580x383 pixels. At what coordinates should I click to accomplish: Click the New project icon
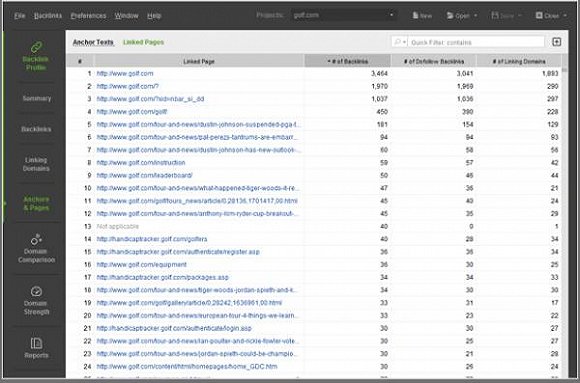coord(415,16)
